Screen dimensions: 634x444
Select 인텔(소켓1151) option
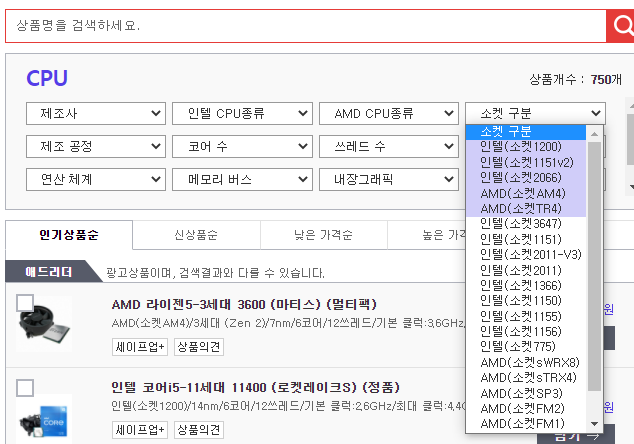[526, 239]
